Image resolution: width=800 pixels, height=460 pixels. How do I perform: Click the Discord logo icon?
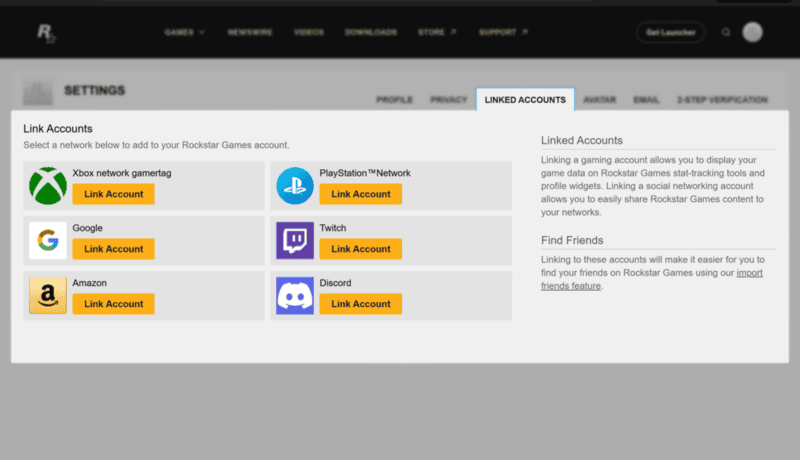[295, 295]
